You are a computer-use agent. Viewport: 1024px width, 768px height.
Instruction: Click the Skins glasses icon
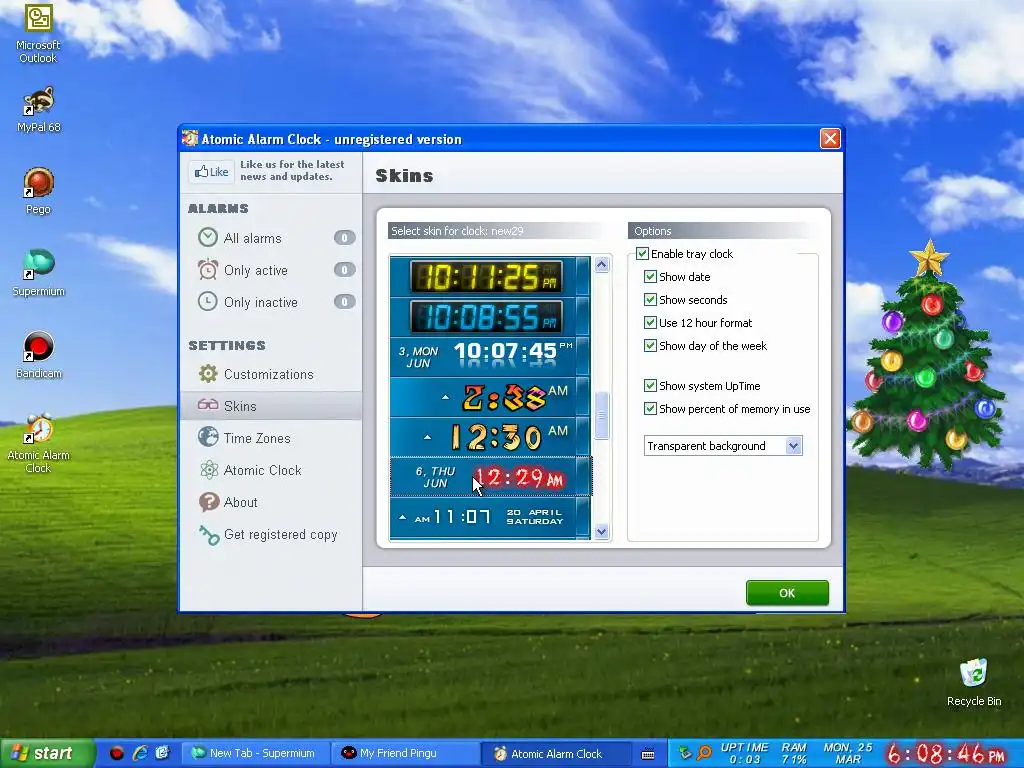tap(208, 405)
